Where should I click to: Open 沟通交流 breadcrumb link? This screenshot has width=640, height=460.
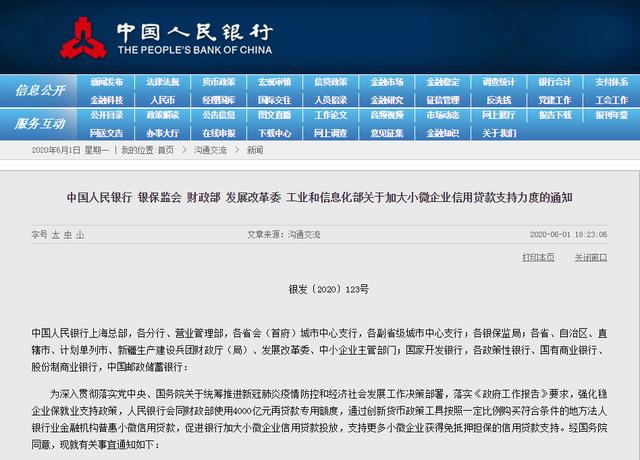[210, 150]
